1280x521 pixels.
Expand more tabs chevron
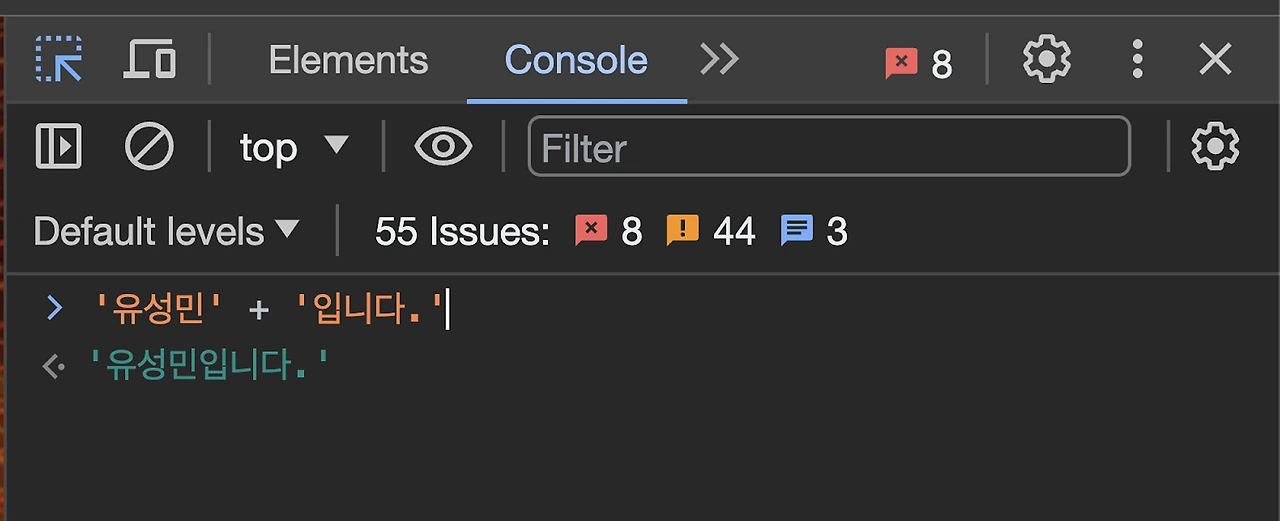tap(719, 60)
